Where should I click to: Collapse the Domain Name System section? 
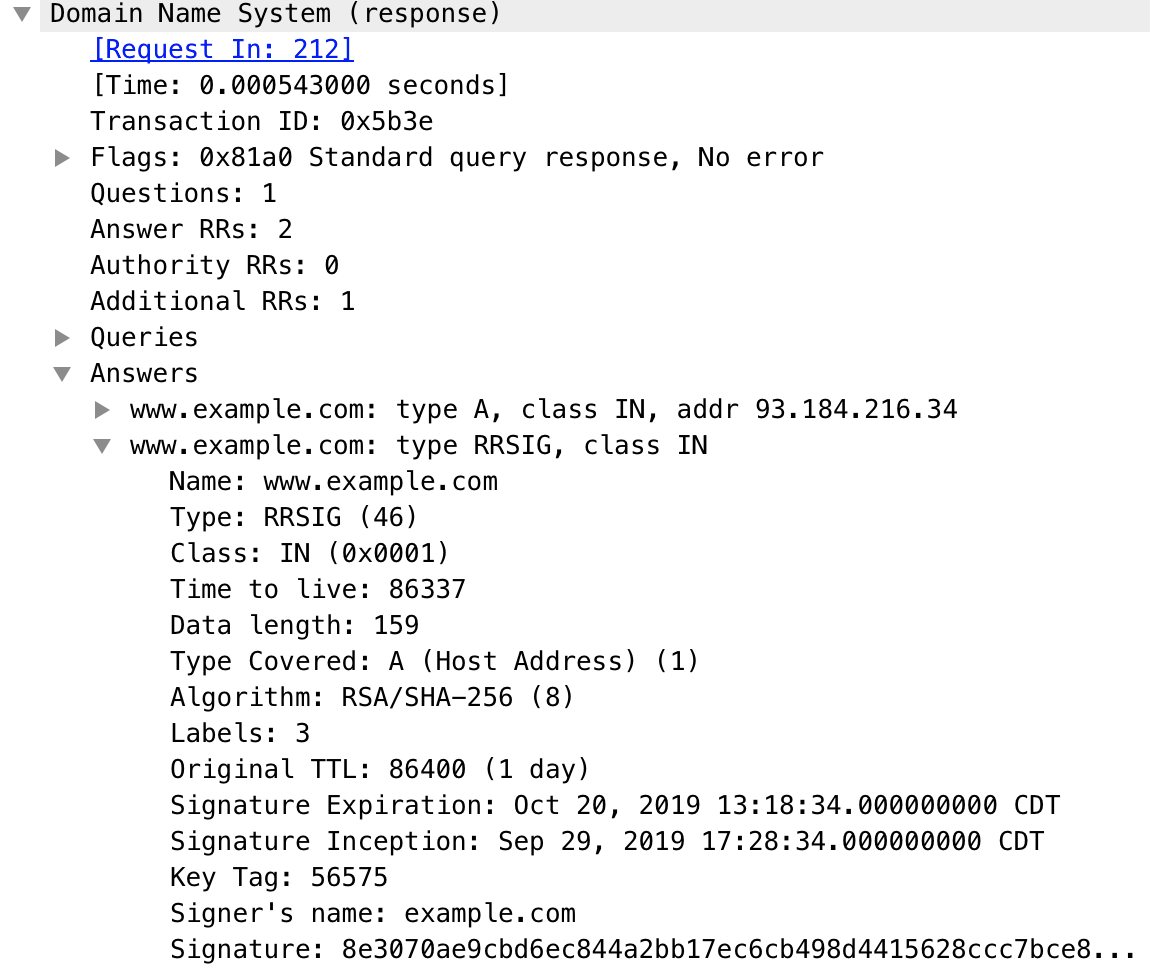point(22,14)
